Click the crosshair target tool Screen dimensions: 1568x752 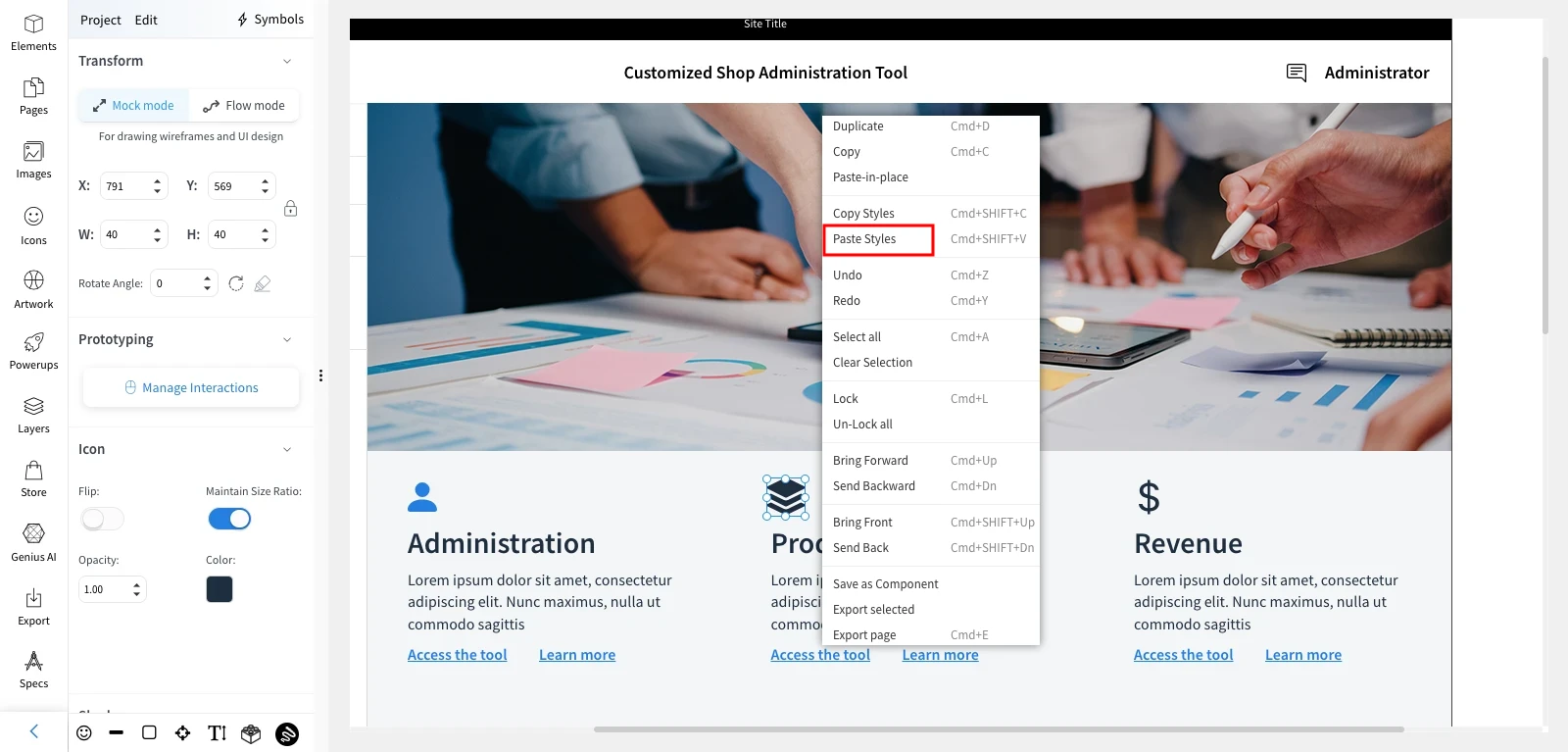tap(182, 732)
